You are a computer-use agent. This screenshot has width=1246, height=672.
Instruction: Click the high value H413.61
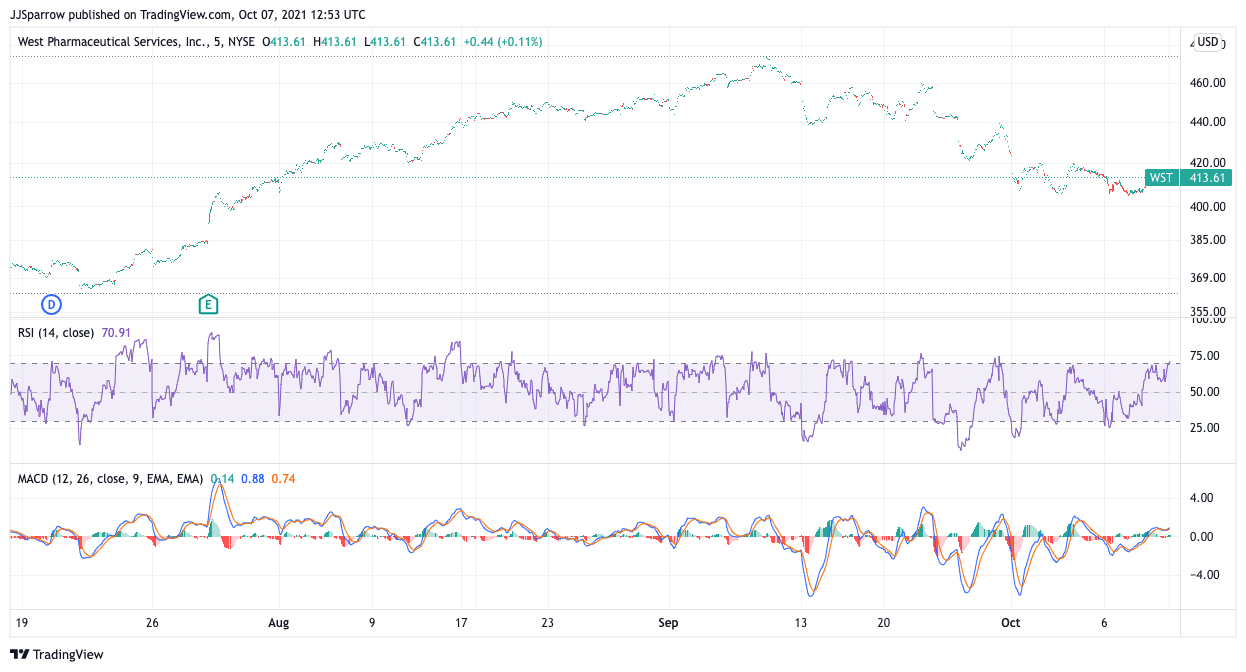pos(335,42)
